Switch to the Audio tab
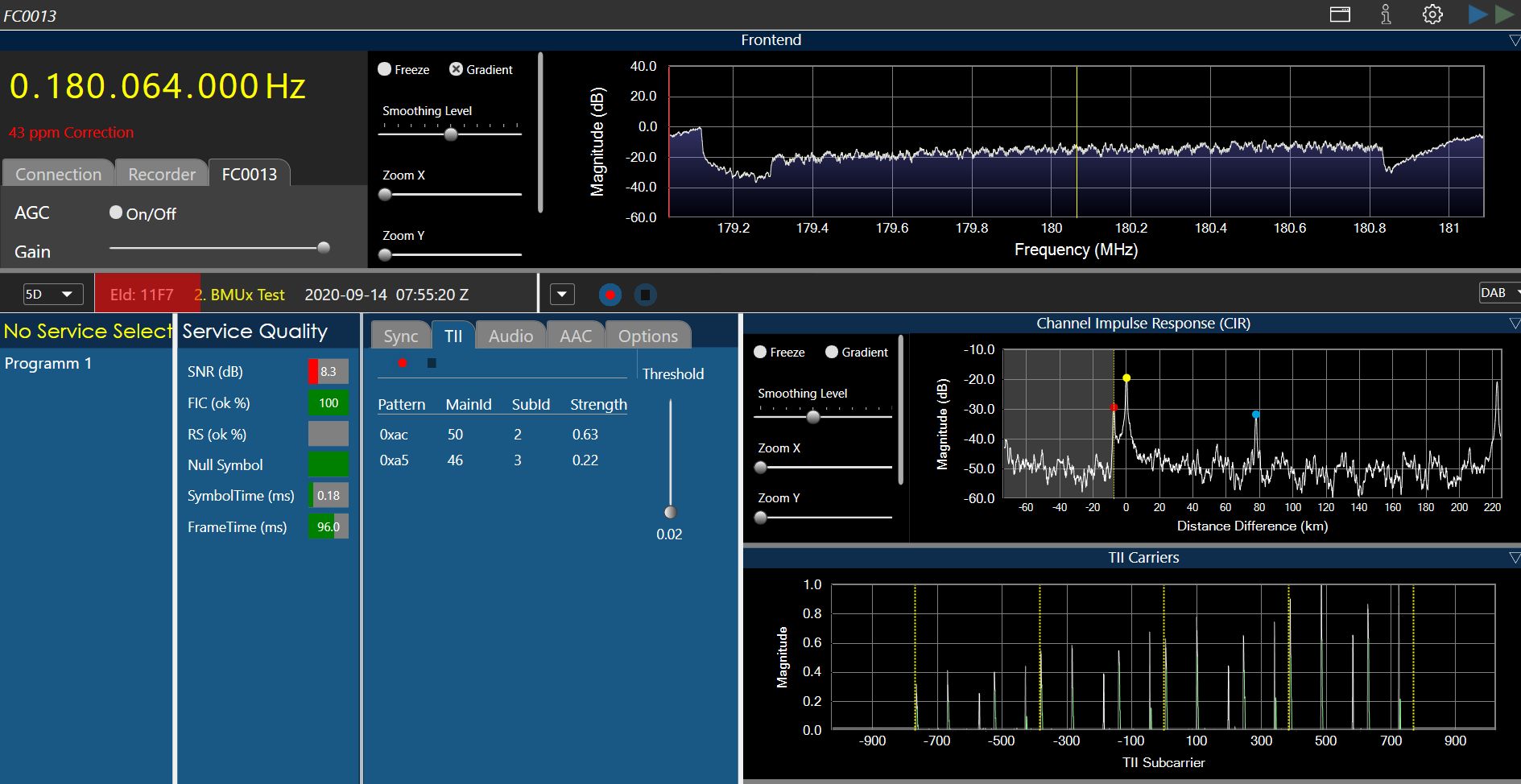The width and height of the screenshot is (1521, 784). [x=510, y=336]
